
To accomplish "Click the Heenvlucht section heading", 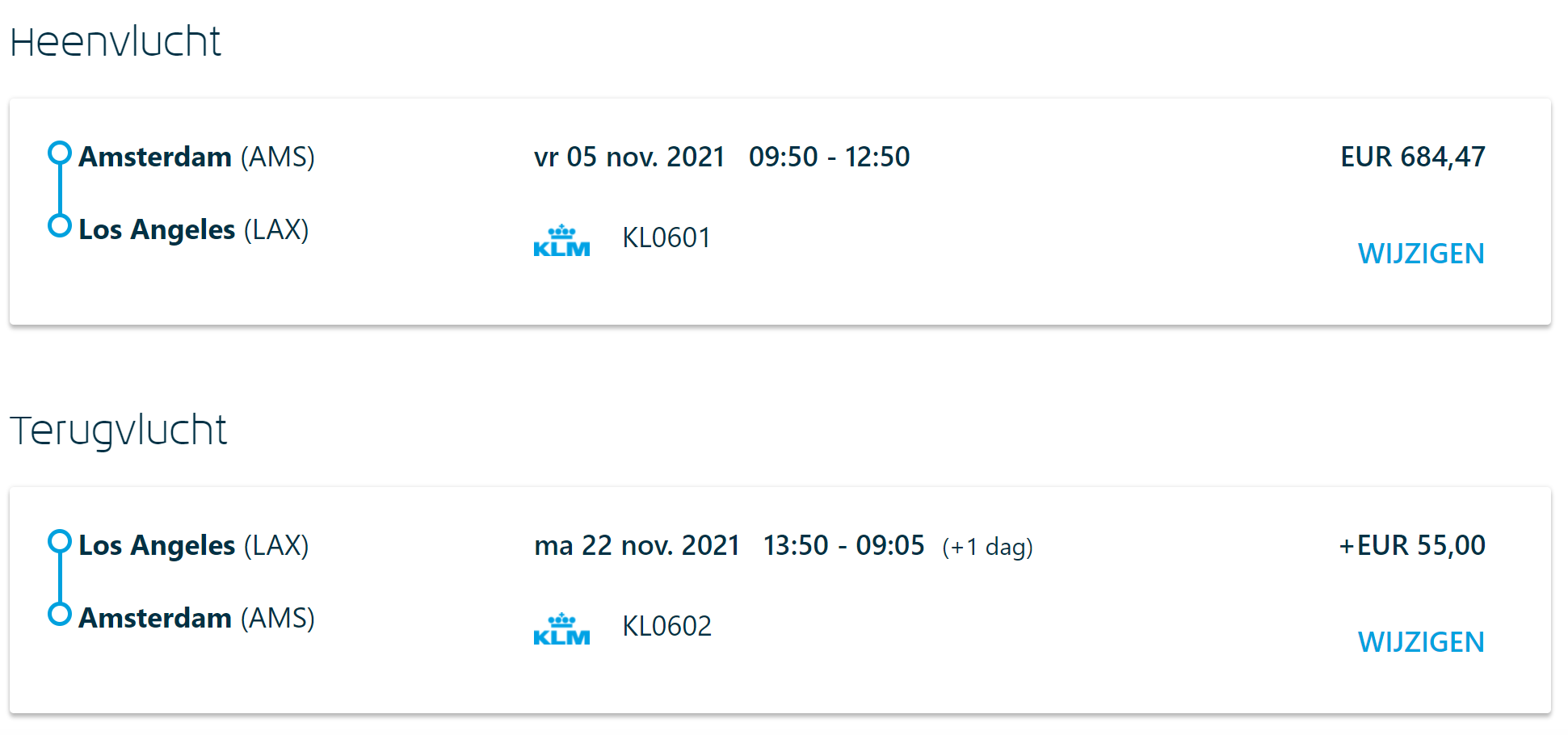I will click(x=116, y=41).
